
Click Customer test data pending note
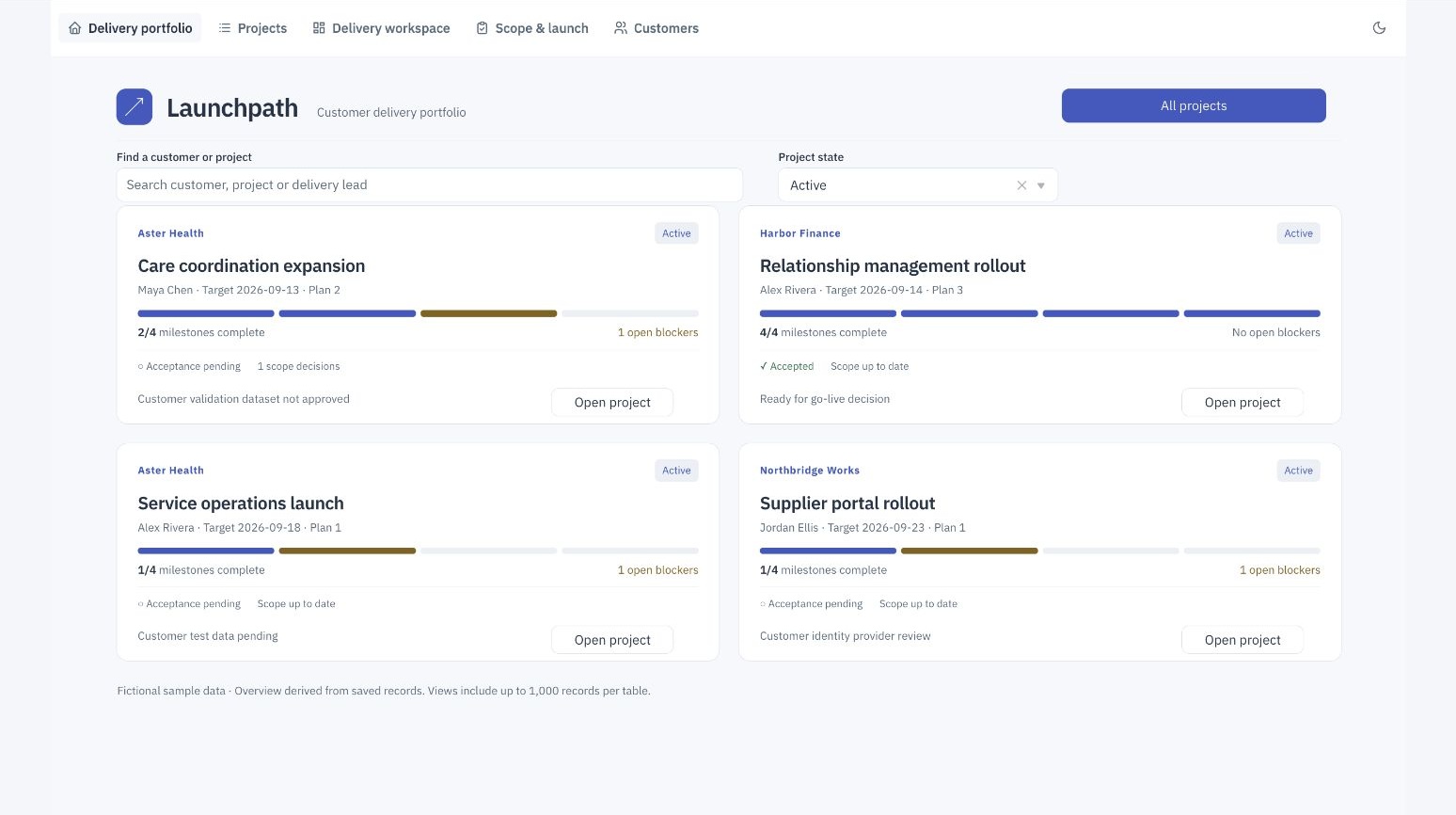(x=208, y=636)
